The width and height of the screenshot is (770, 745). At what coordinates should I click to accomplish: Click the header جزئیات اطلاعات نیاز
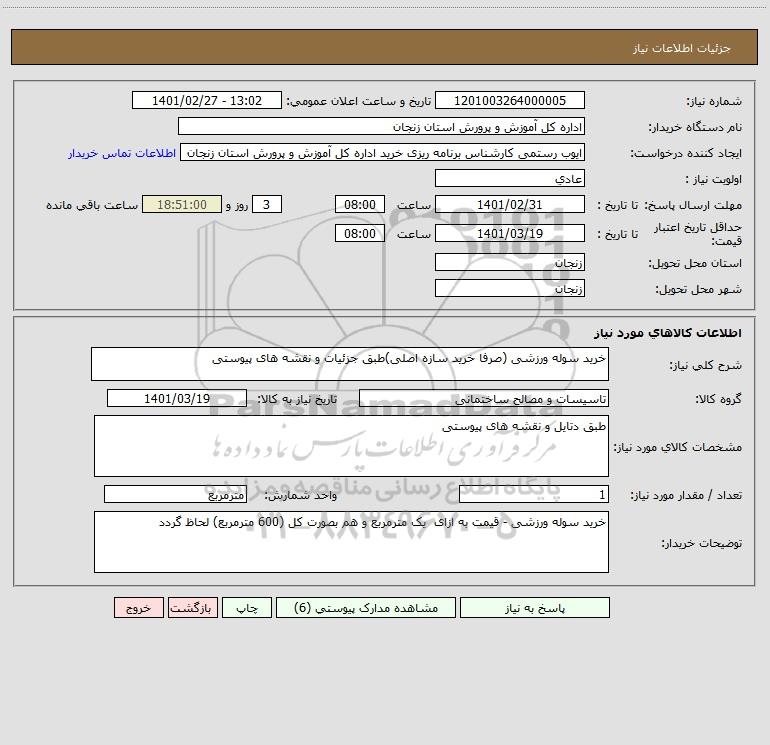coord(682,48)
